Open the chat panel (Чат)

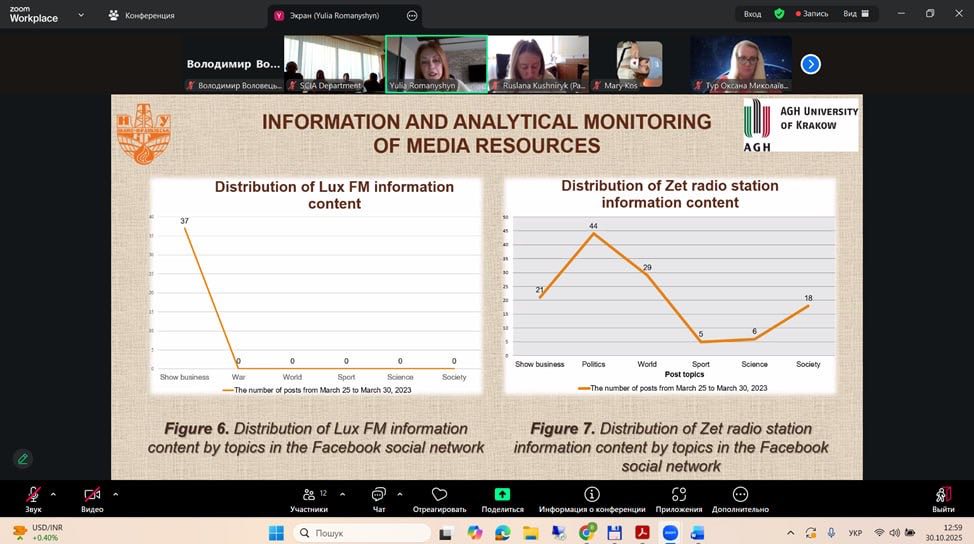379,495
